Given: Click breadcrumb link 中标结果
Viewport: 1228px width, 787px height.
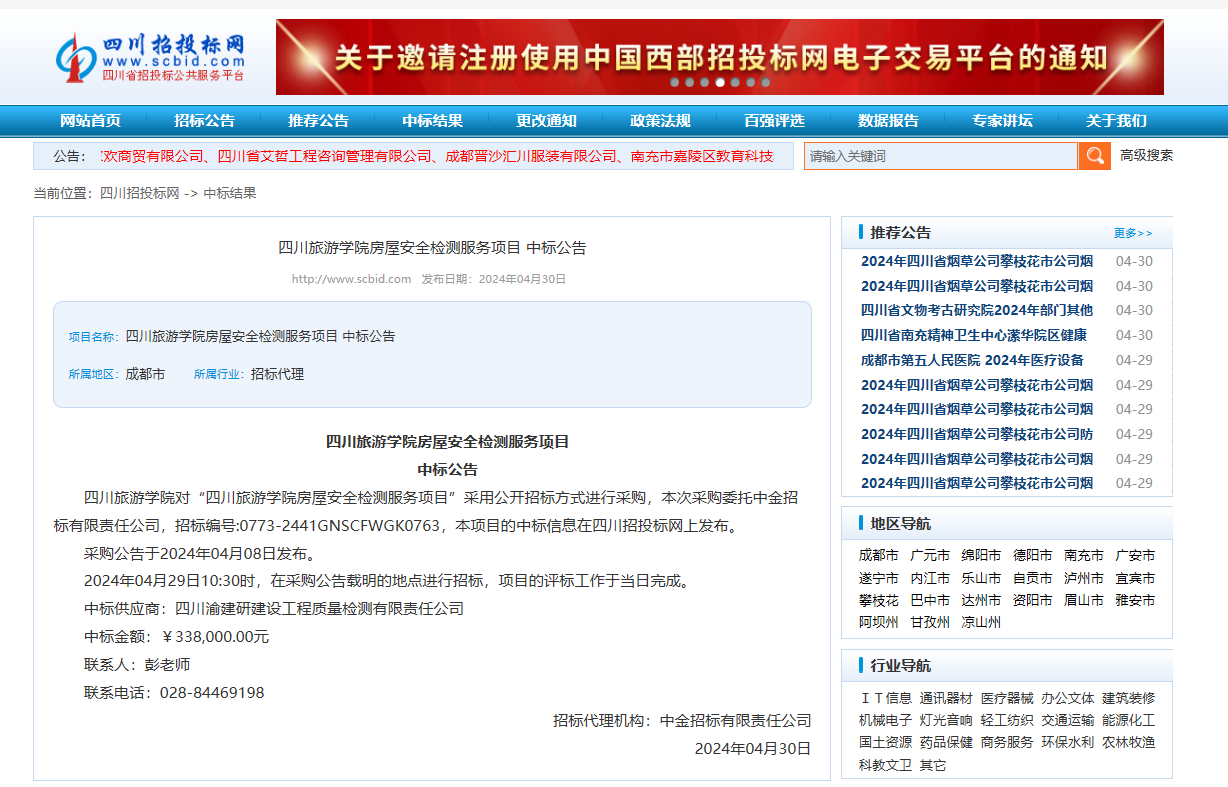Looking at the screenshot, I should pos(230,193).
